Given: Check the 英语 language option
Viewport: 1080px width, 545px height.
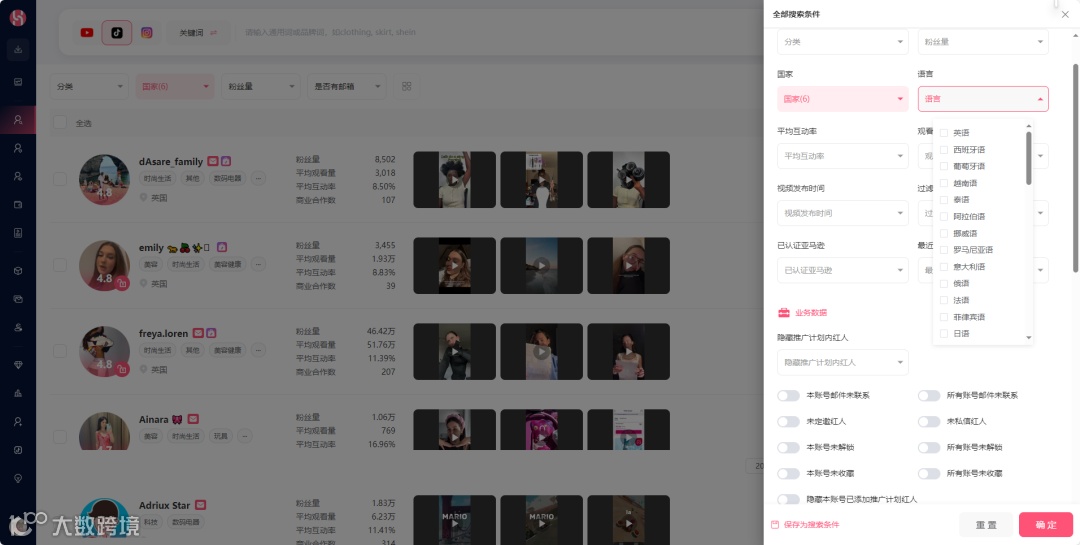Looking at the screenshot, I should (944, 133).
